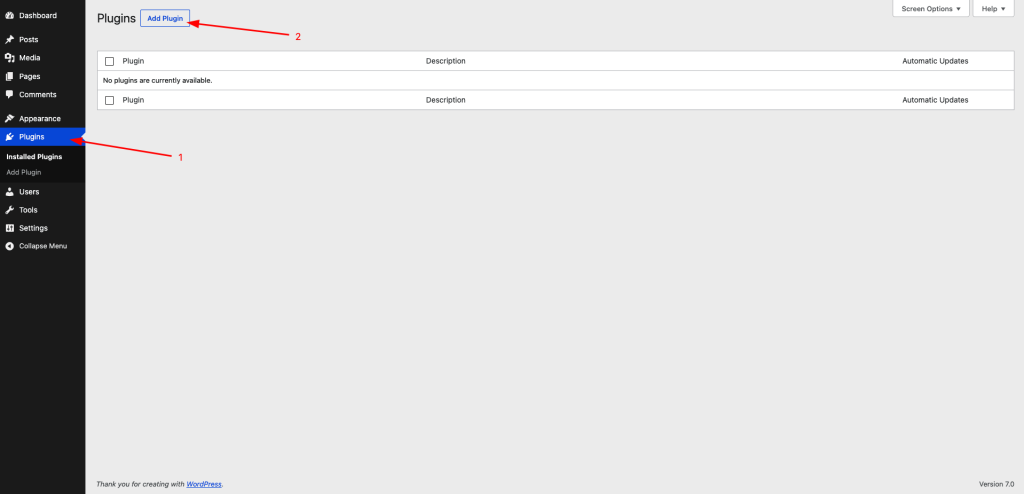The width and height of the screenshot is (1024, 494).
Task: Open Installed Plugins submenu item
Action: 34,157
